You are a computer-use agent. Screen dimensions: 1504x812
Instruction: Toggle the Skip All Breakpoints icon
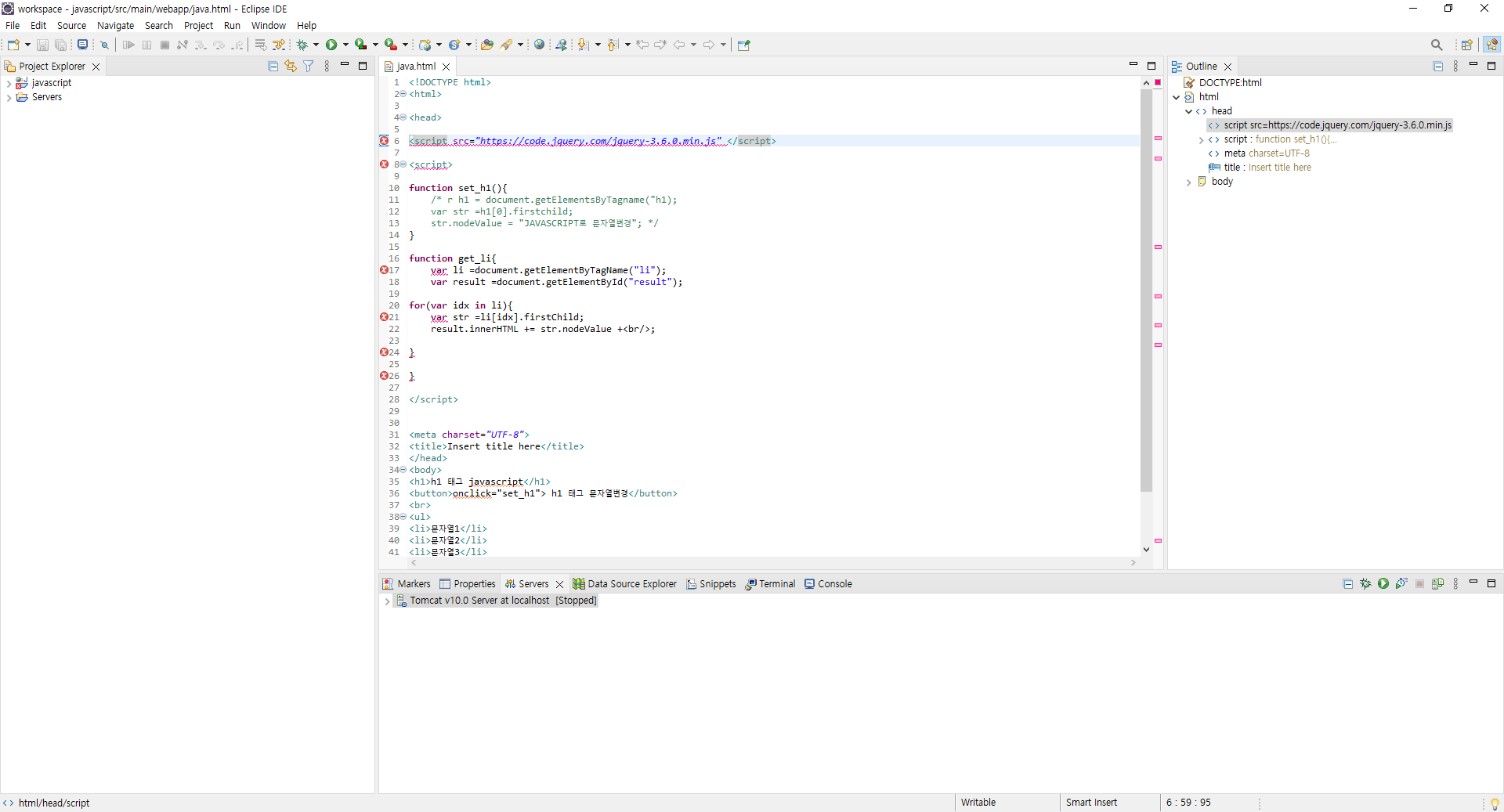pos(104,45)
